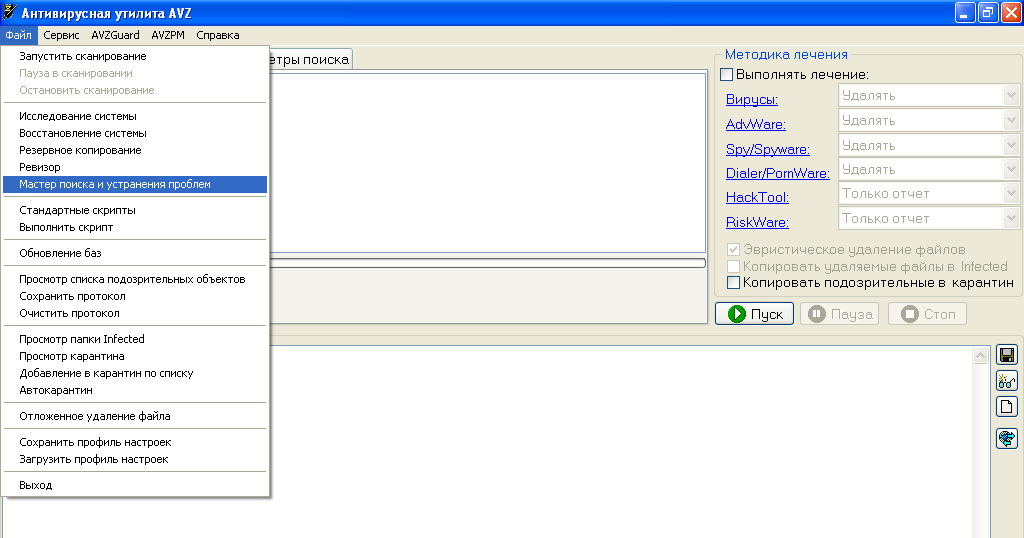This screenshot has height=538, width=1024.
Task: Select 'Отложенное удаление файла' menu item
Action: coord(135,416)
